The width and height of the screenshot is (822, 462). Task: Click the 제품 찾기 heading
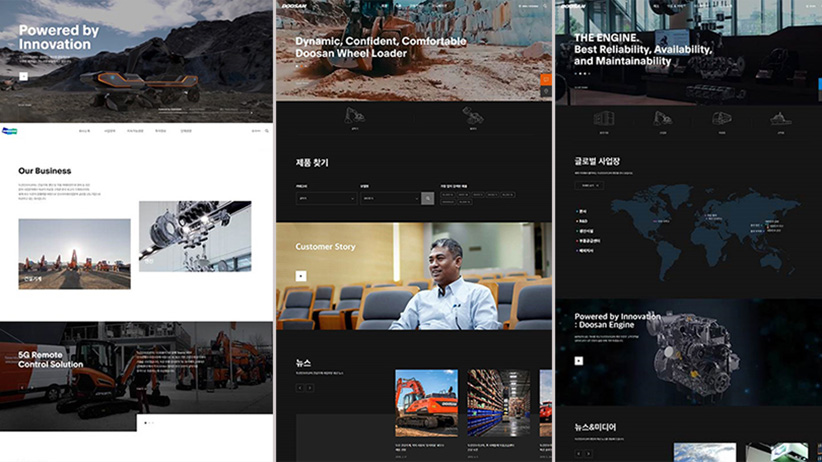(312, 163)
